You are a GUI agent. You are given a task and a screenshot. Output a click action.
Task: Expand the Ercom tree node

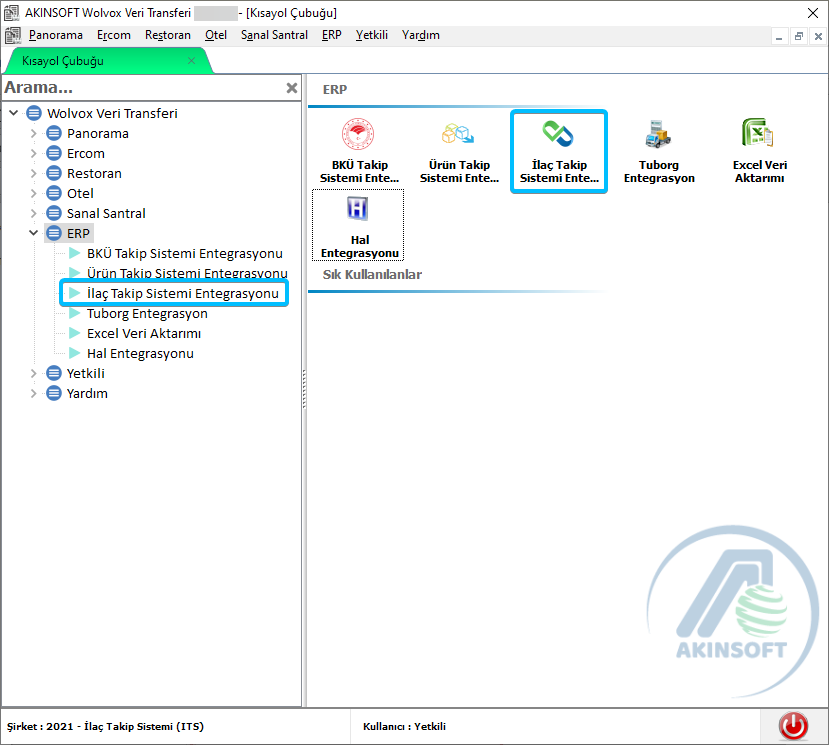pos(33,153)
